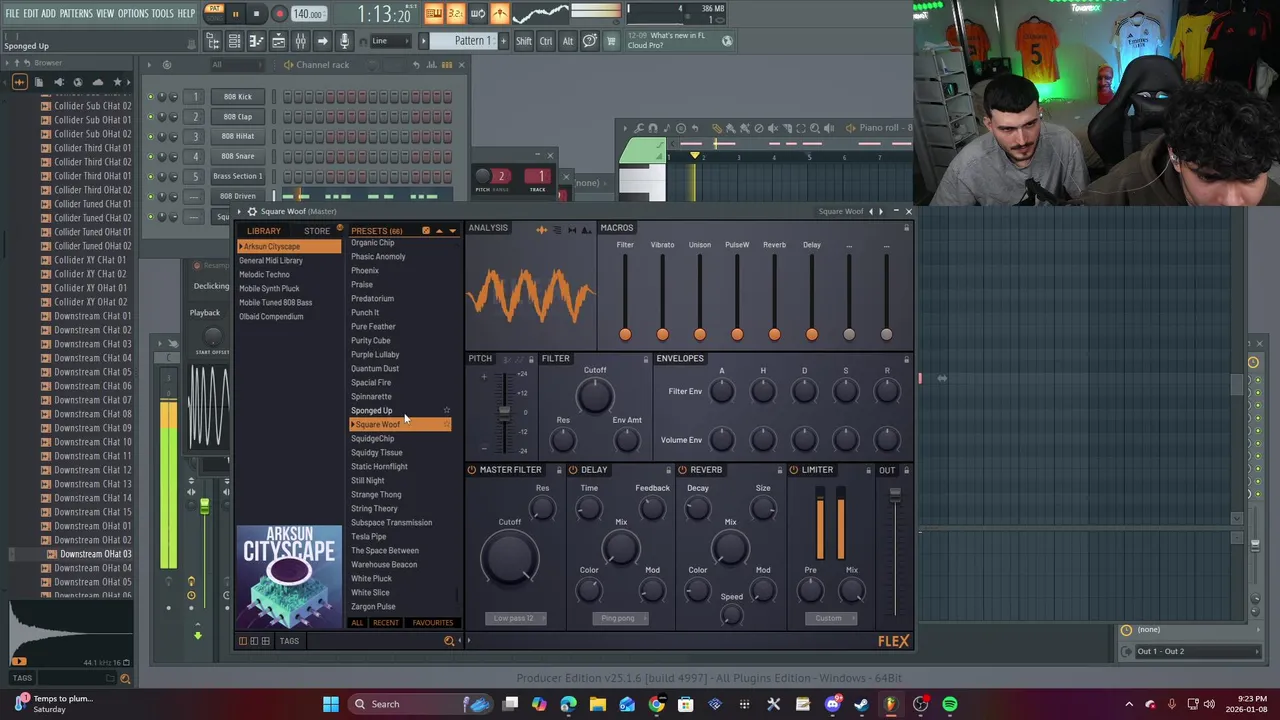Click the 140.000 tempo field
Viewport: 1280px width, 720px height.
[308, 14]
